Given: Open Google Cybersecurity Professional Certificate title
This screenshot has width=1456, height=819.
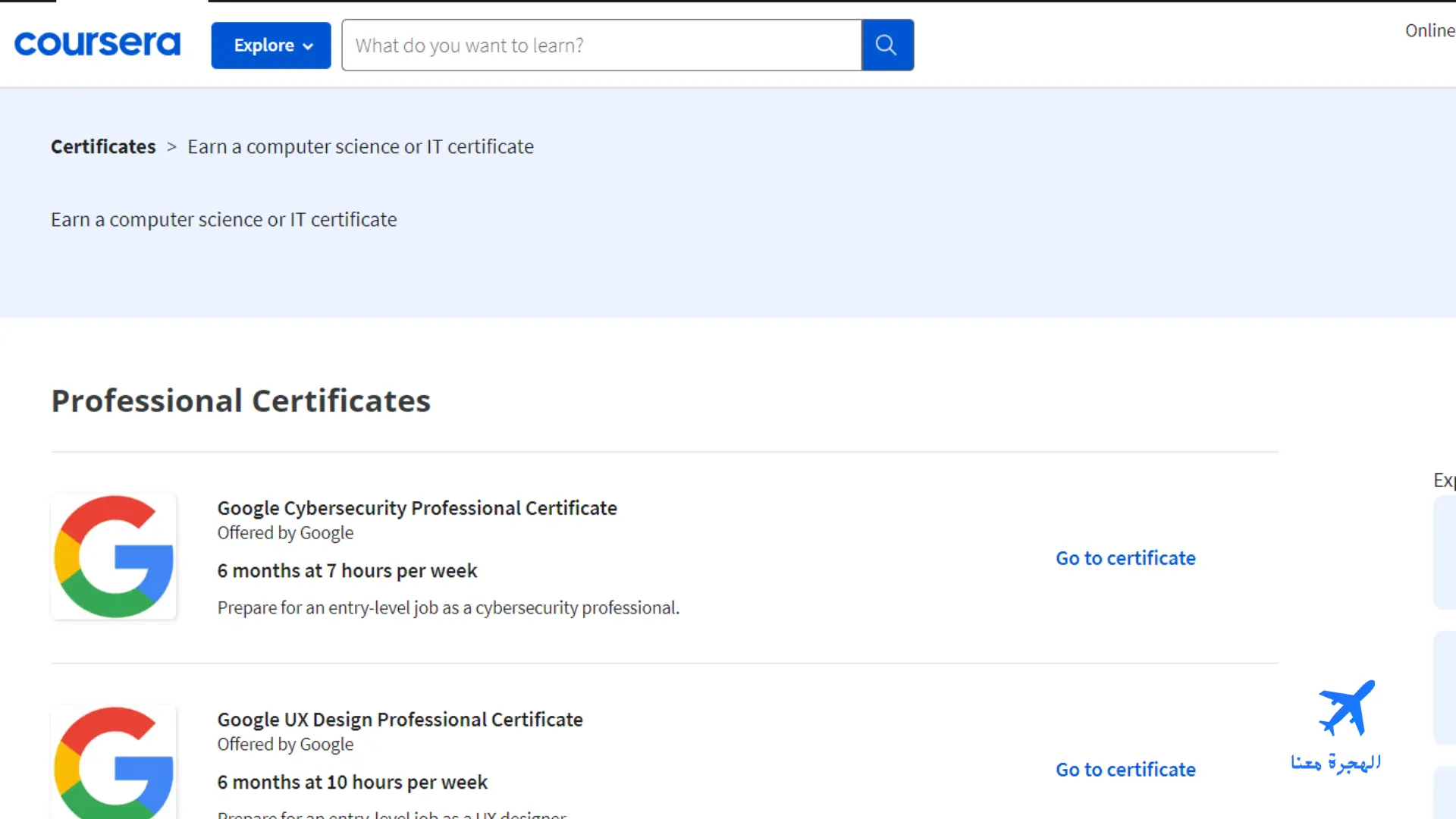Looking at the screenshot, I should (417, 508).
